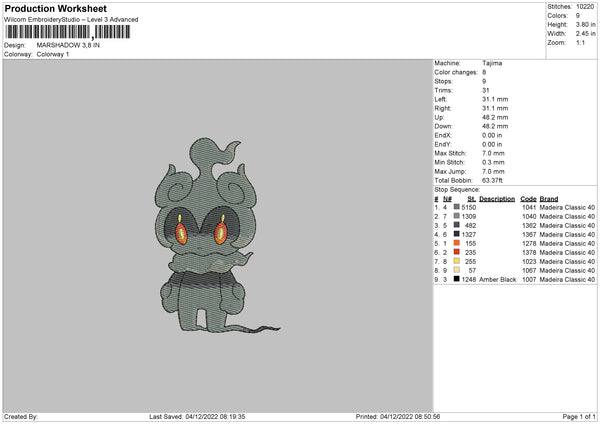The height and width of the screenshot is (424, 600).
Task: Click the black swatch for Amber Black
Action: (x=457, y=279)
